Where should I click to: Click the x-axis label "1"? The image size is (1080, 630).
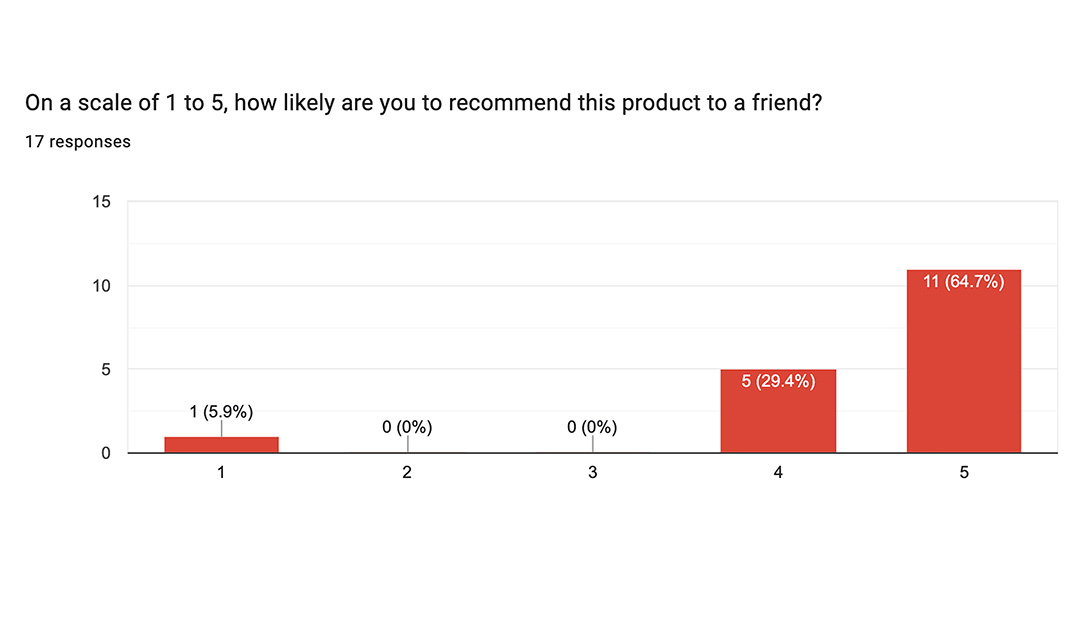coord(221,473)
